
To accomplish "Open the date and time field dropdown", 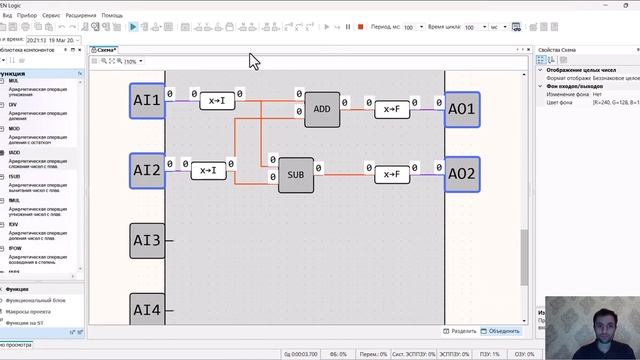I will 78,40.
